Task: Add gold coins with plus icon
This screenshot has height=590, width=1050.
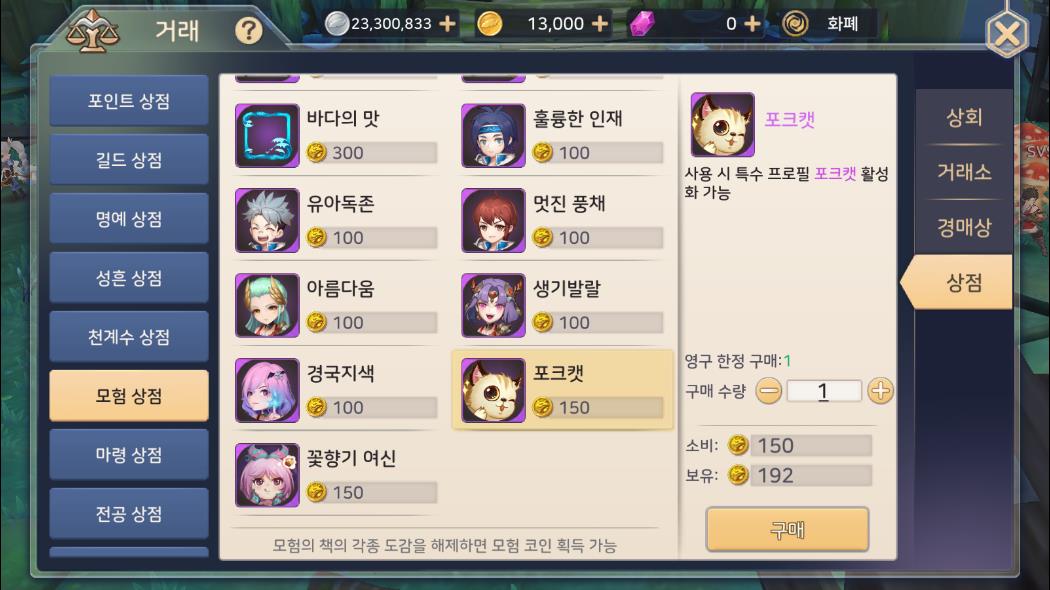Action: (600, 23)
